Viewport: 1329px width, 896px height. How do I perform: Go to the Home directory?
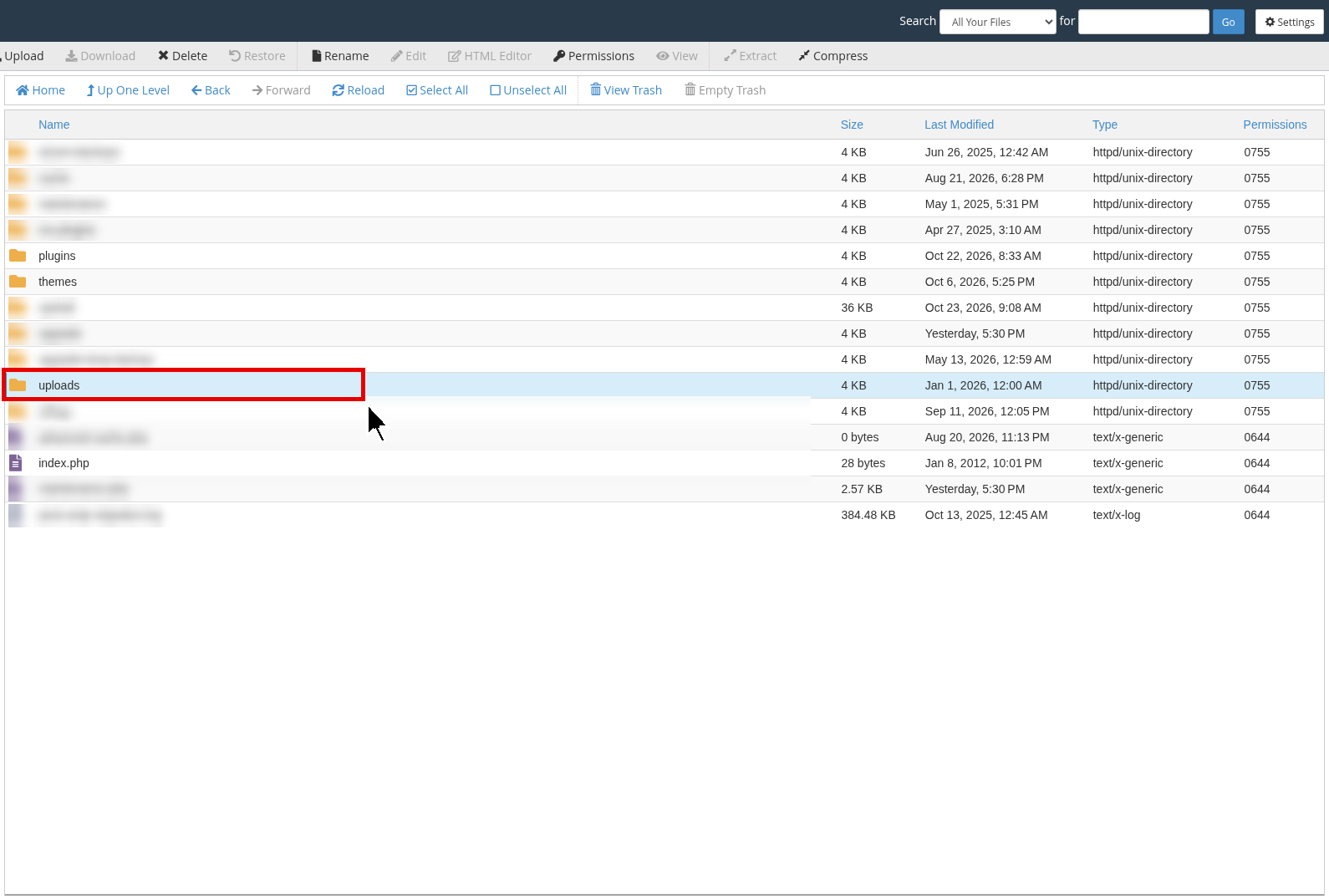tap(41, 90)
